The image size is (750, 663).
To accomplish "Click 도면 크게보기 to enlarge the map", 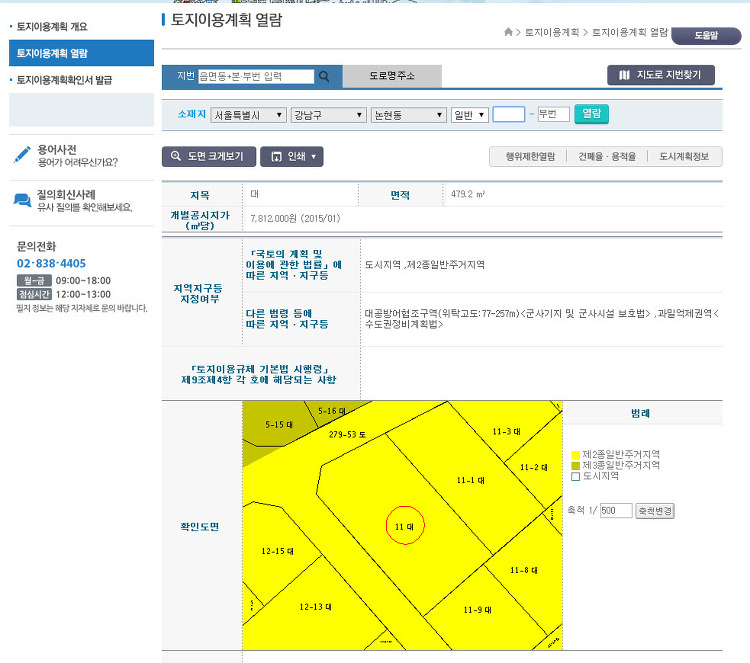I will coord(207,157).
